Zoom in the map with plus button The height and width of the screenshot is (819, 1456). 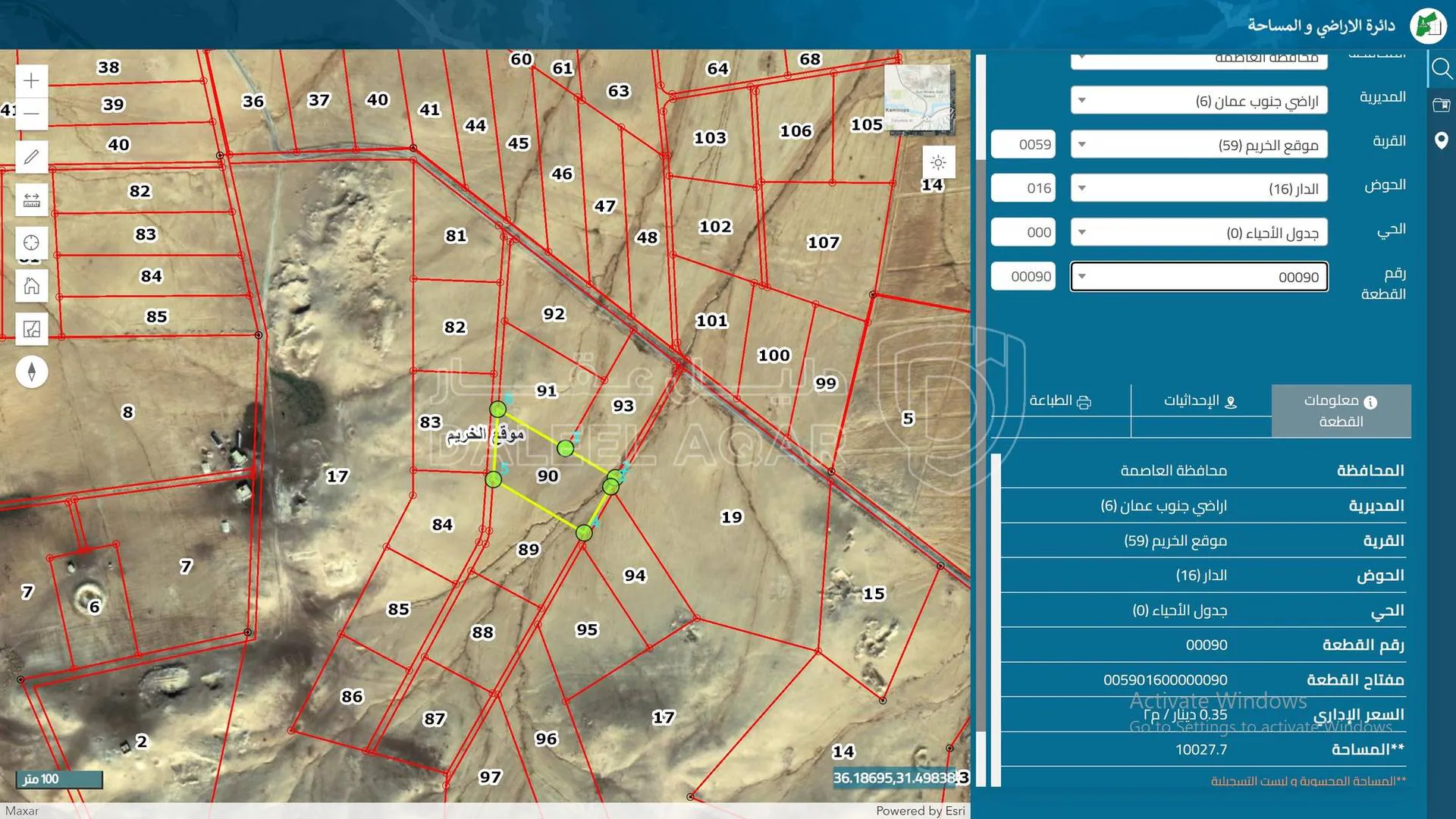click(x=31, y=80)
